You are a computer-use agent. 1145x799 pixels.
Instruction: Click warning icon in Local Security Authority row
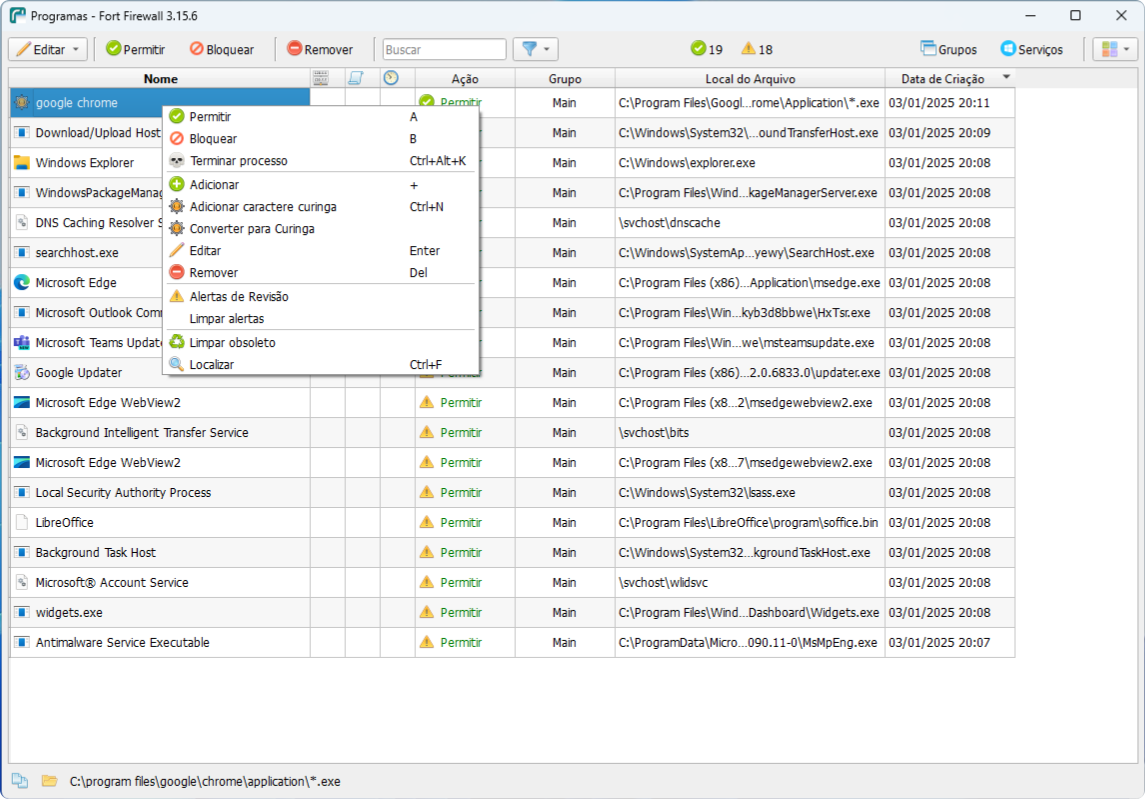(426, 492)
